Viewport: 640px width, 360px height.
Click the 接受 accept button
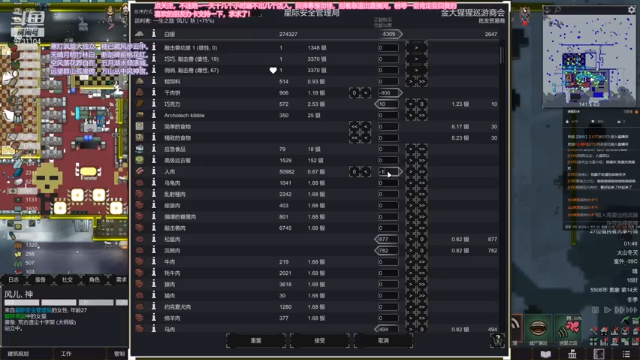pyautogui.click(x=320, y=340)
